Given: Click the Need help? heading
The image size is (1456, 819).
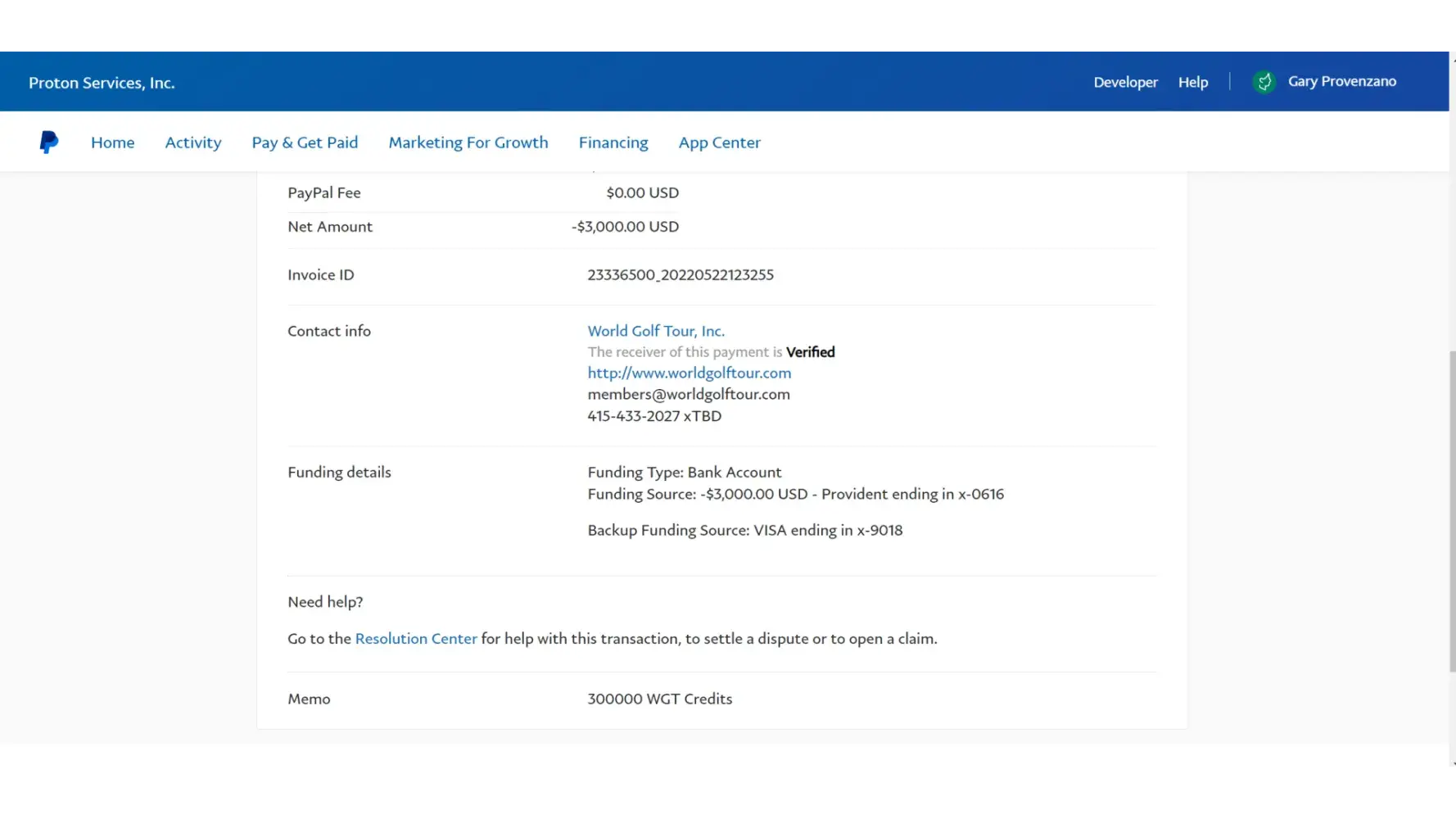Looking at the screenshot, I should click(325, 602).
